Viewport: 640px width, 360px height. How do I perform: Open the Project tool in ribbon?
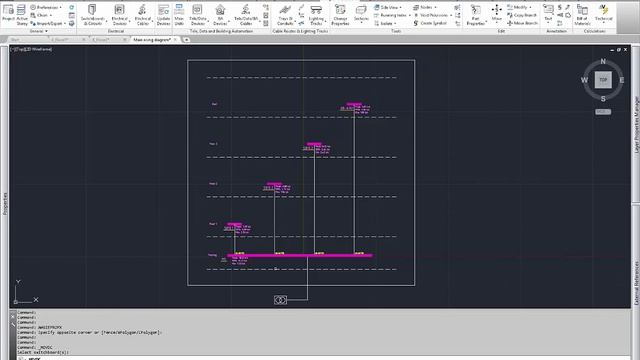coord(8,14)
